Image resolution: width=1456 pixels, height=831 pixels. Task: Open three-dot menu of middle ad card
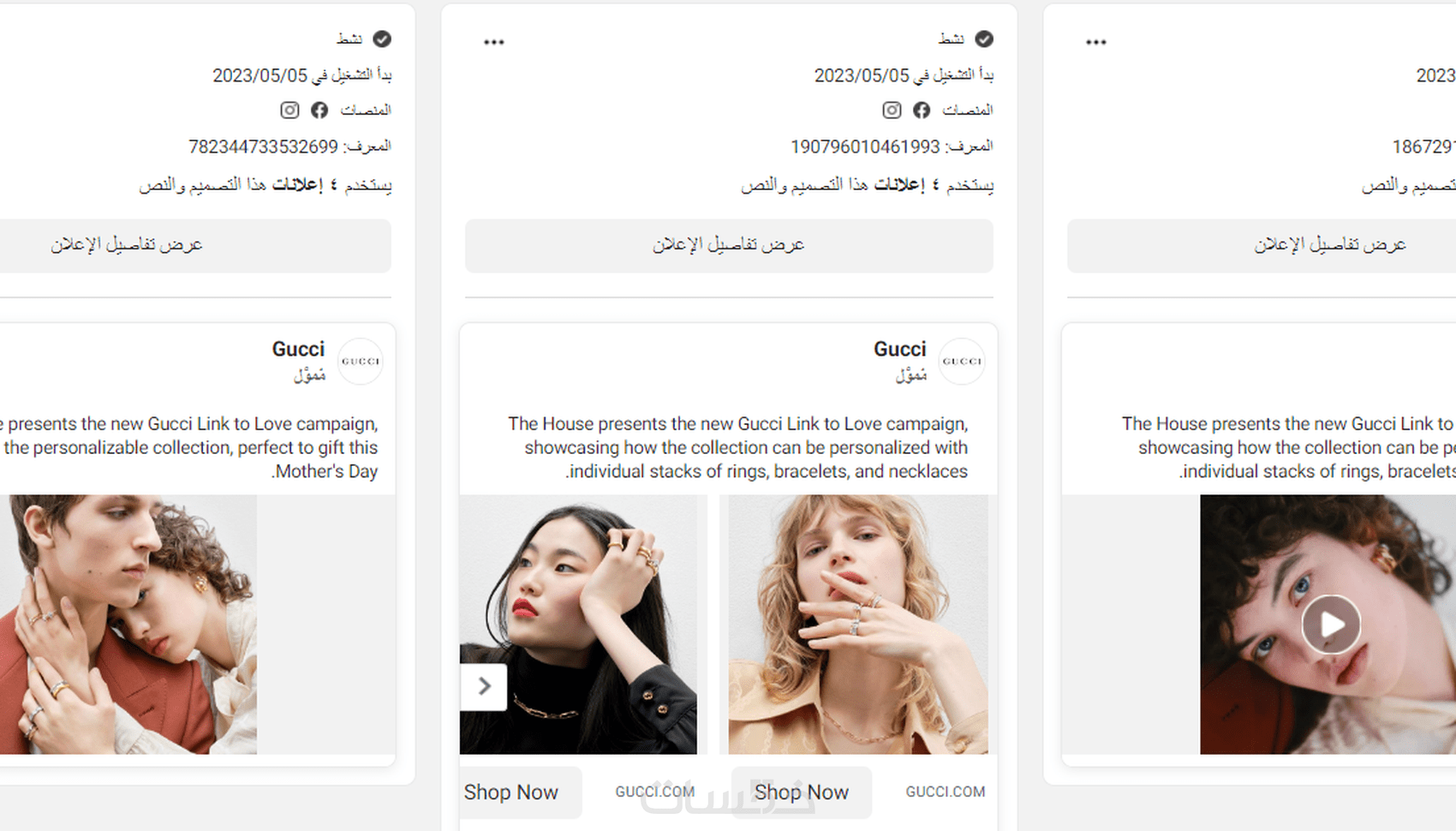[x=494, y=42]
